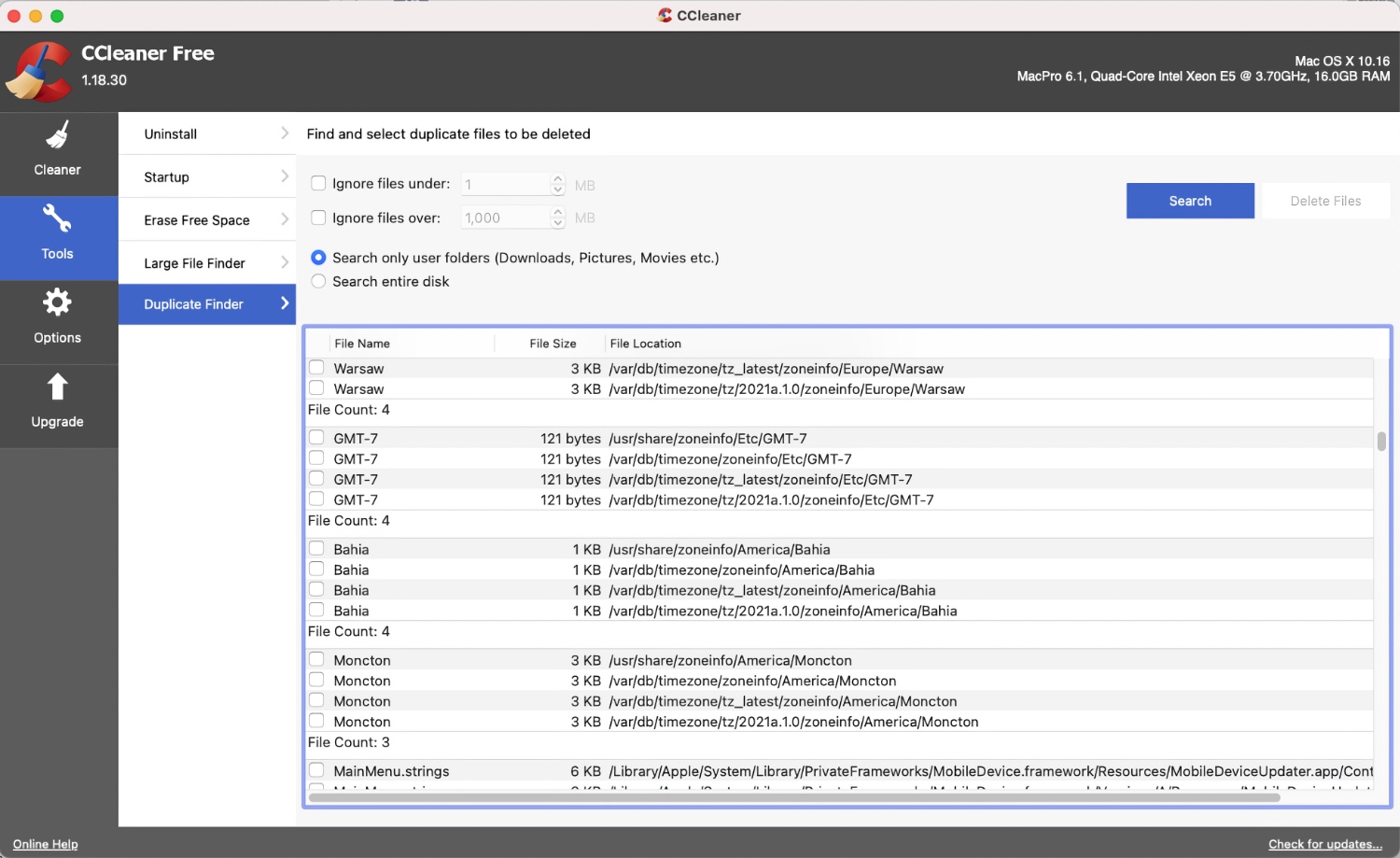The width and height of the screenshot is (1400, 858).
Task: Click the Delete Files button
Action: [x=1325, y=201]
